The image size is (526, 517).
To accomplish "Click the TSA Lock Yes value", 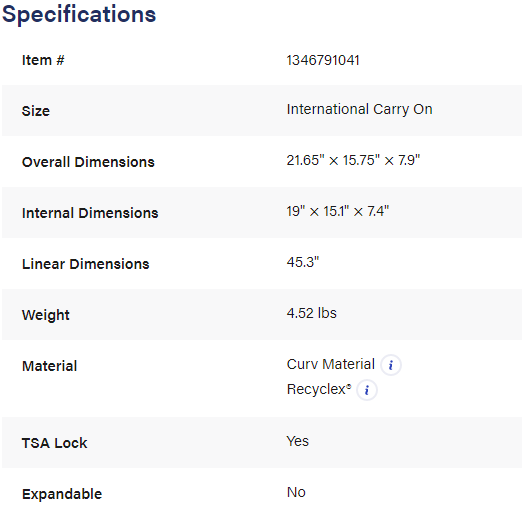I will (298, 441).
